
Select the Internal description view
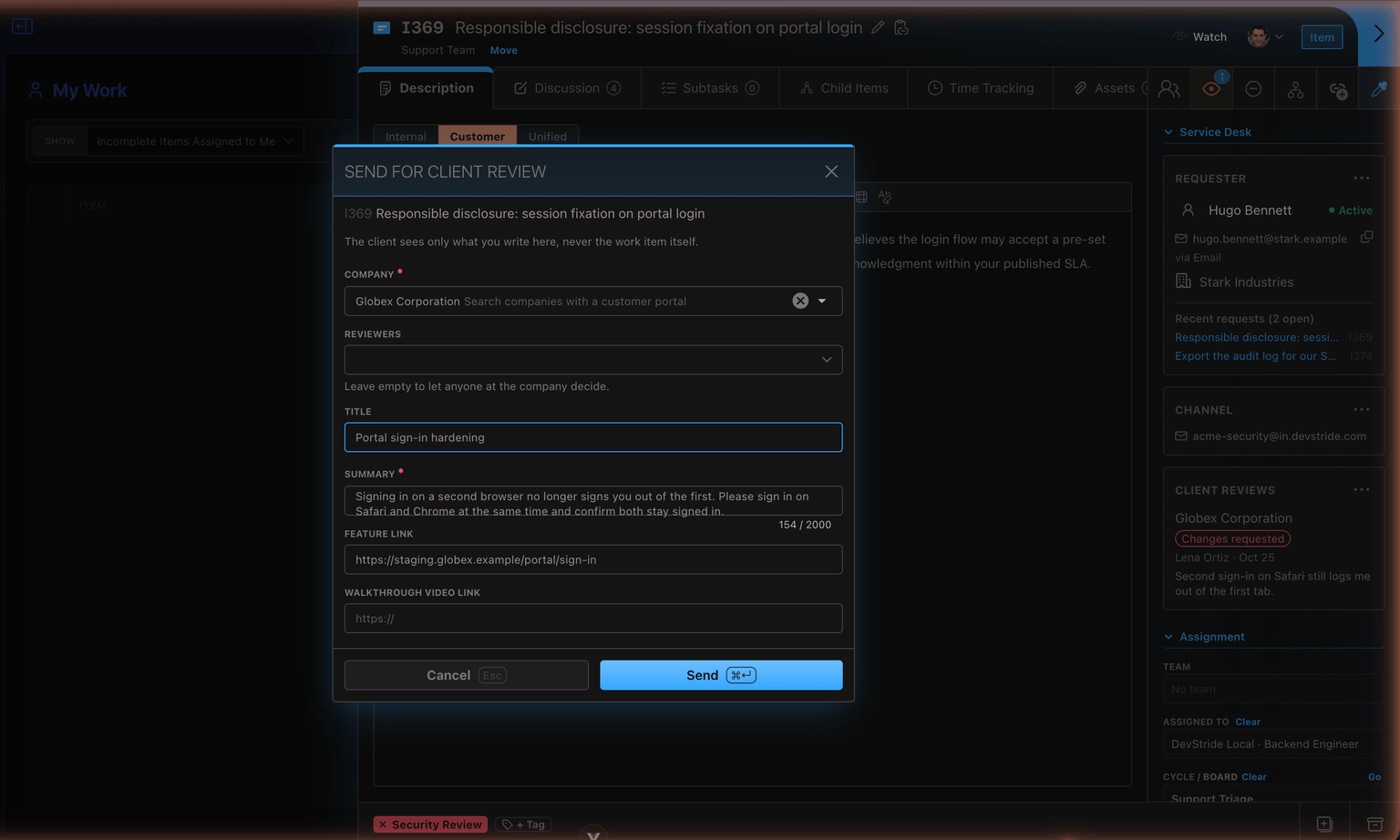(x=406, y=136)
